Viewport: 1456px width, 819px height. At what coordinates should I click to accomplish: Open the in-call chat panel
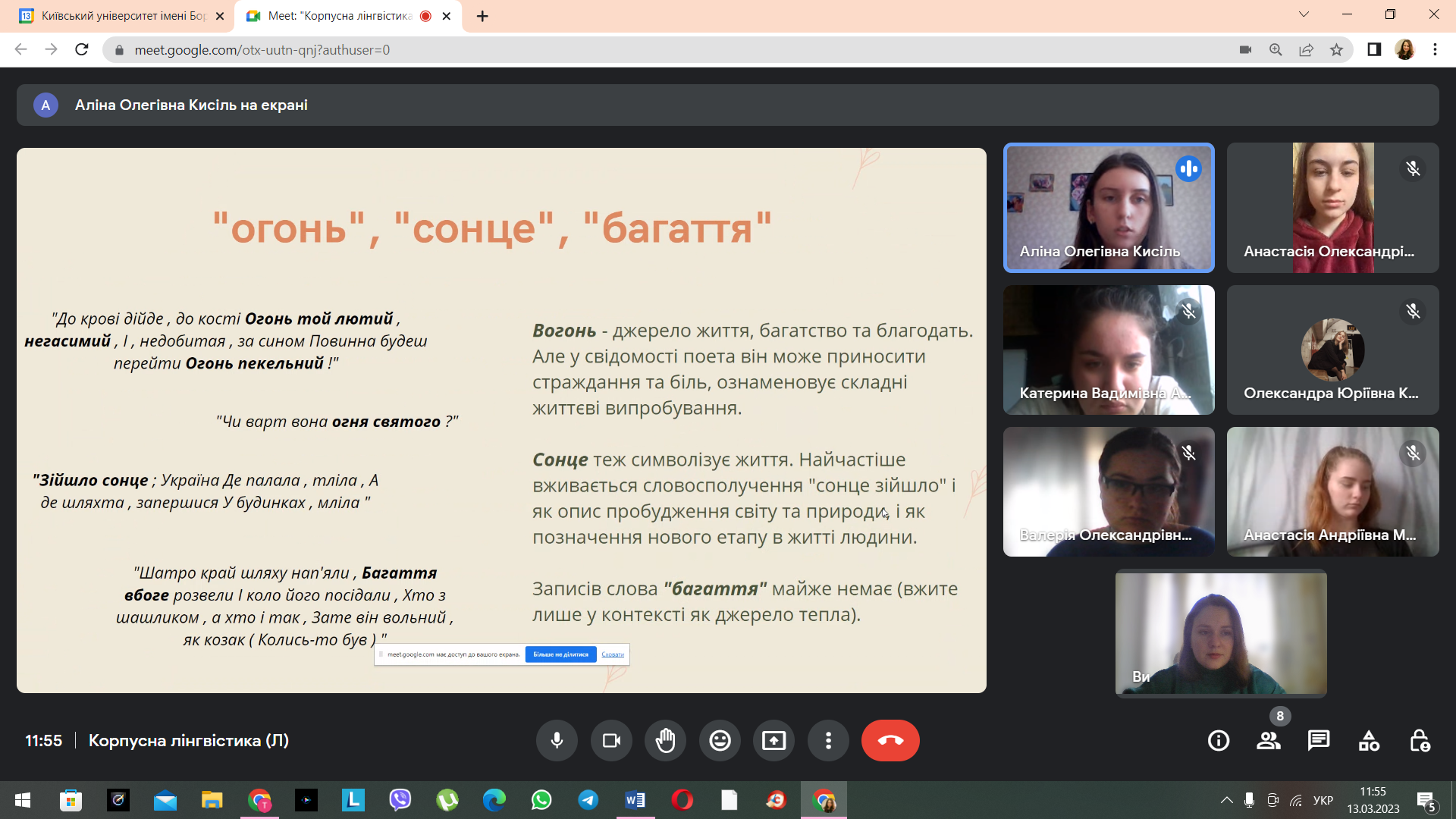[x=1319, y=741]
